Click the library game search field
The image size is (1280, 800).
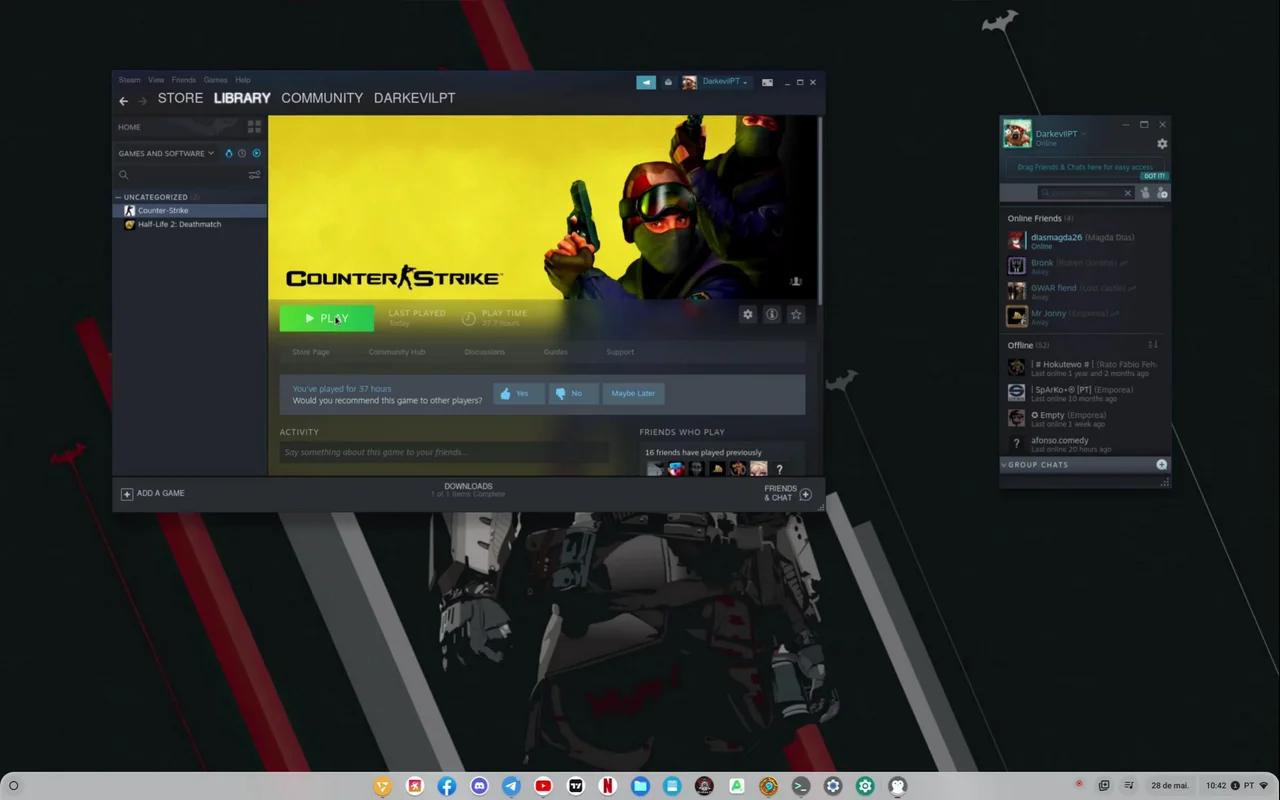click(x=180, y=175)
